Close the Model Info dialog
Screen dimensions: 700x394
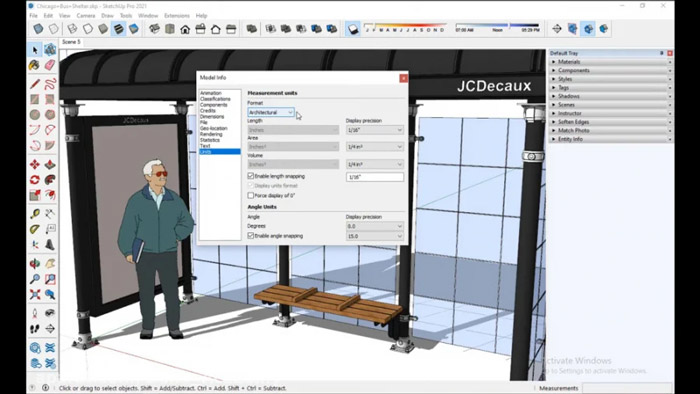(404, 78)
